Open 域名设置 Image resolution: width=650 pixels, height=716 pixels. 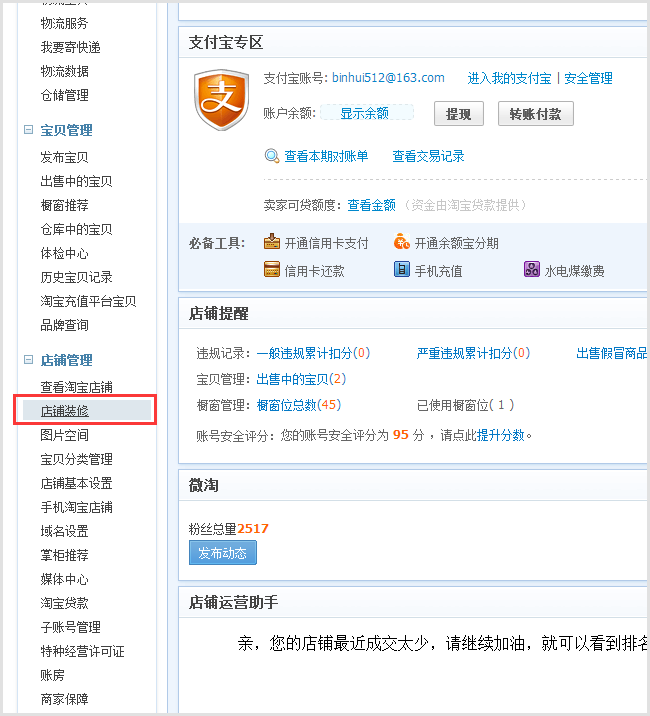[x=64, y=531]
